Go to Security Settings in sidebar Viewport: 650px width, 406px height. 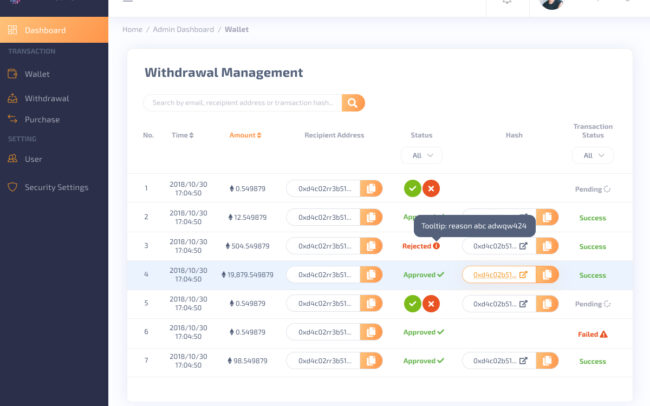tap(56, 187)
